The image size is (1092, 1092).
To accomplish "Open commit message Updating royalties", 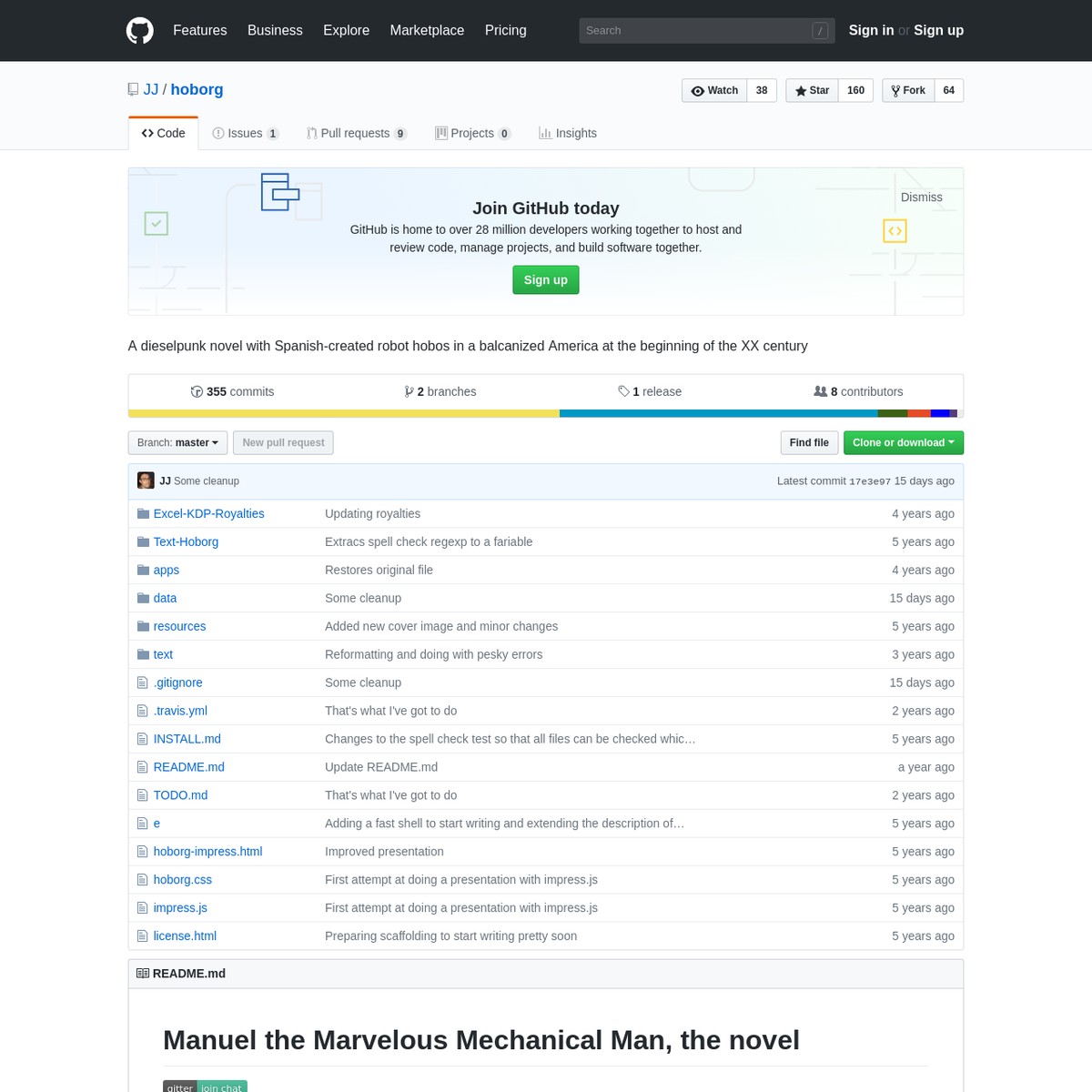I will [372, 513].
